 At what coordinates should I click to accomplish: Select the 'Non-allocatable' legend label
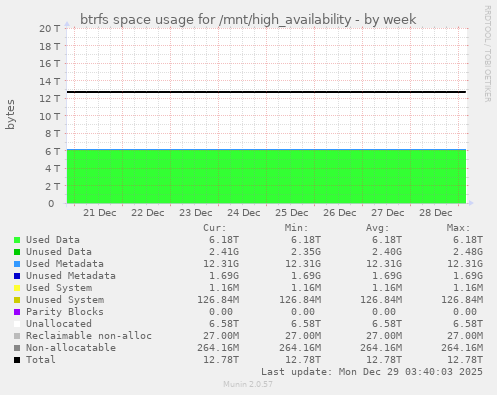pos(71,348)
